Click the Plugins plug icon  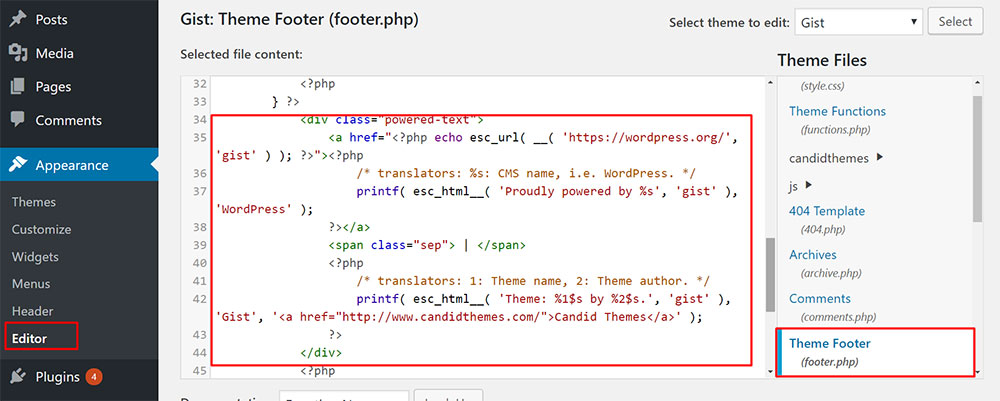coord(17,377)
